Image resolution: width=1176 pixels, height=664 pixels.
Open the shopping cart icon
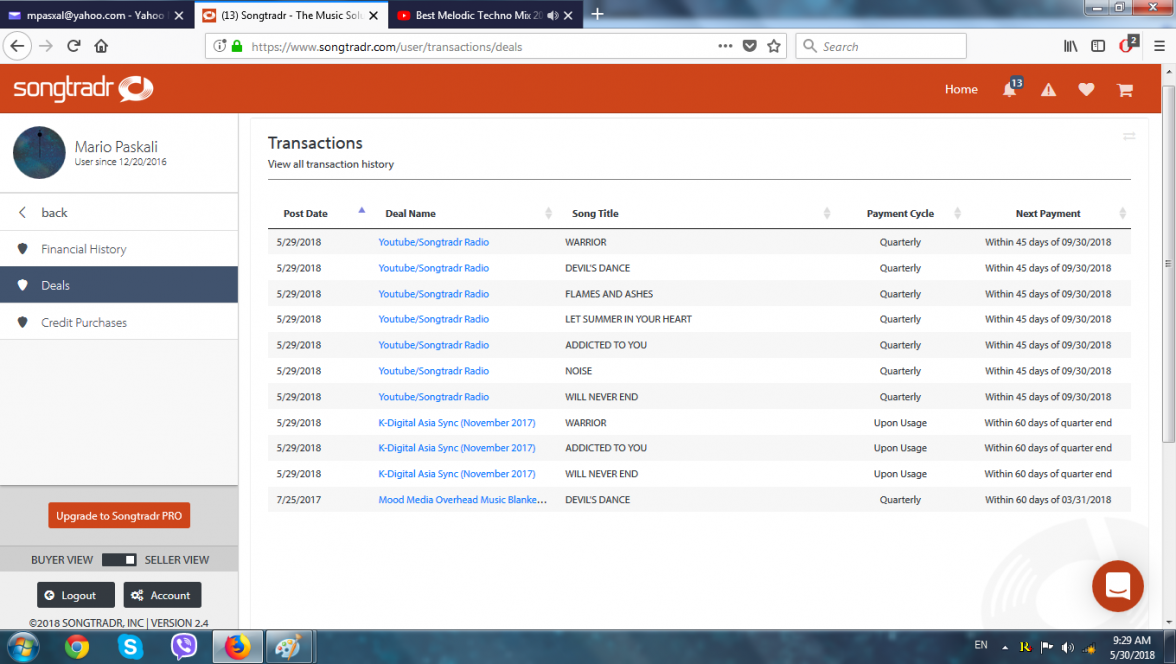tap(1125, 90)
